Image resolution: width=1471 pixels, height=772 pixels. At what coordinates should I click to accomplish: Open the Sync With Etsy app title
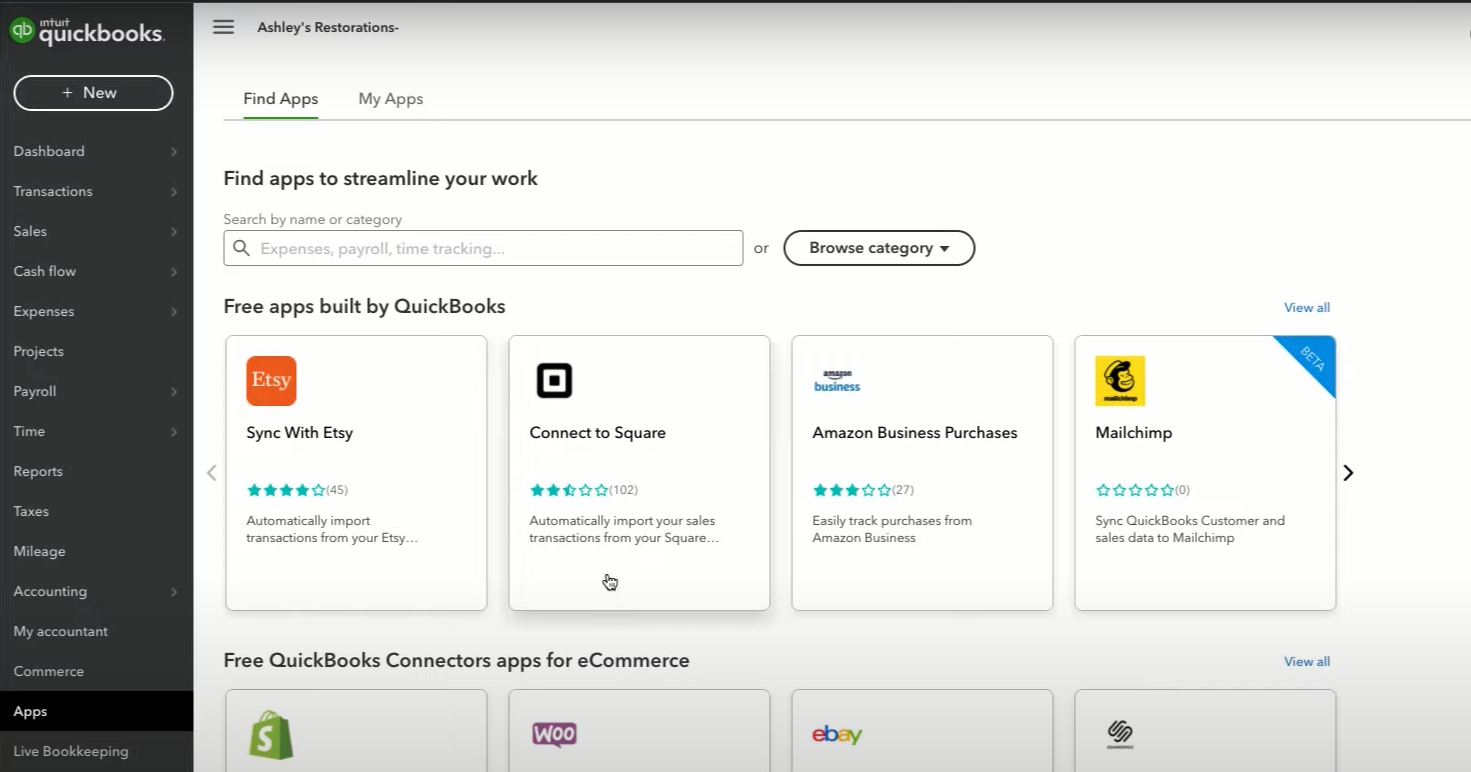click(x=300, y=433)
